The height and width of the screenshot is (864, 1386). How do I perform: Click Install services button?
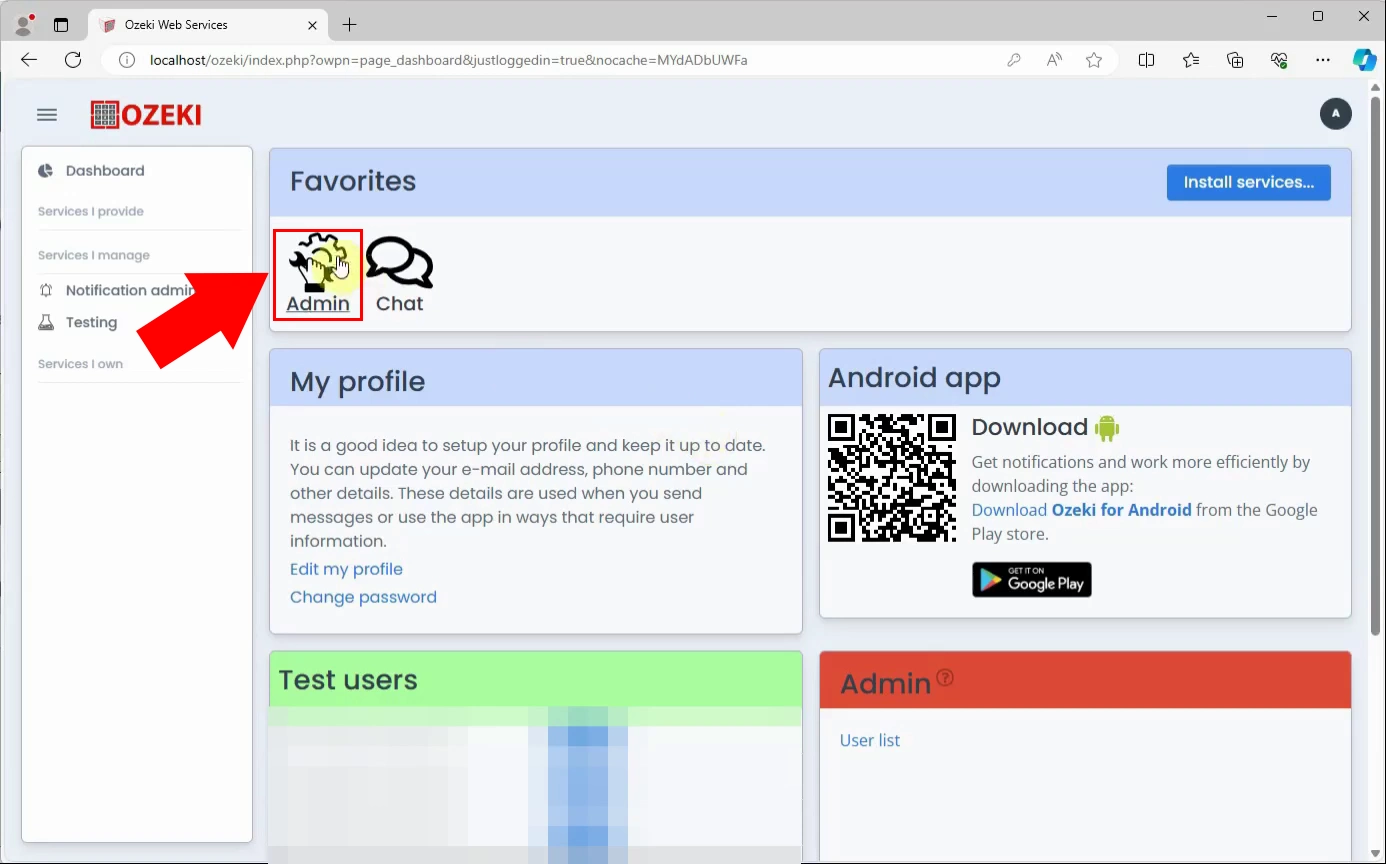(1248, 182)
